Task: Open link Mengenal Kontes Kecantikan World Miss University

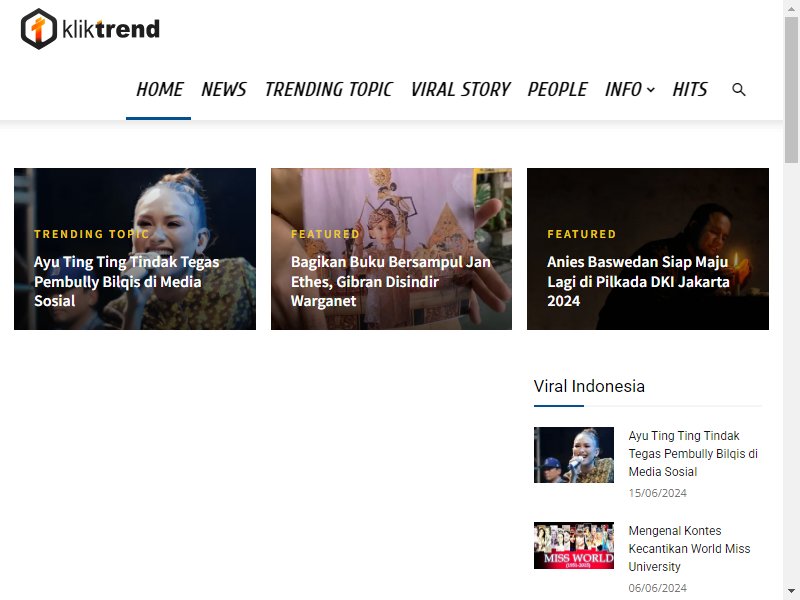Action: [689, 548]
